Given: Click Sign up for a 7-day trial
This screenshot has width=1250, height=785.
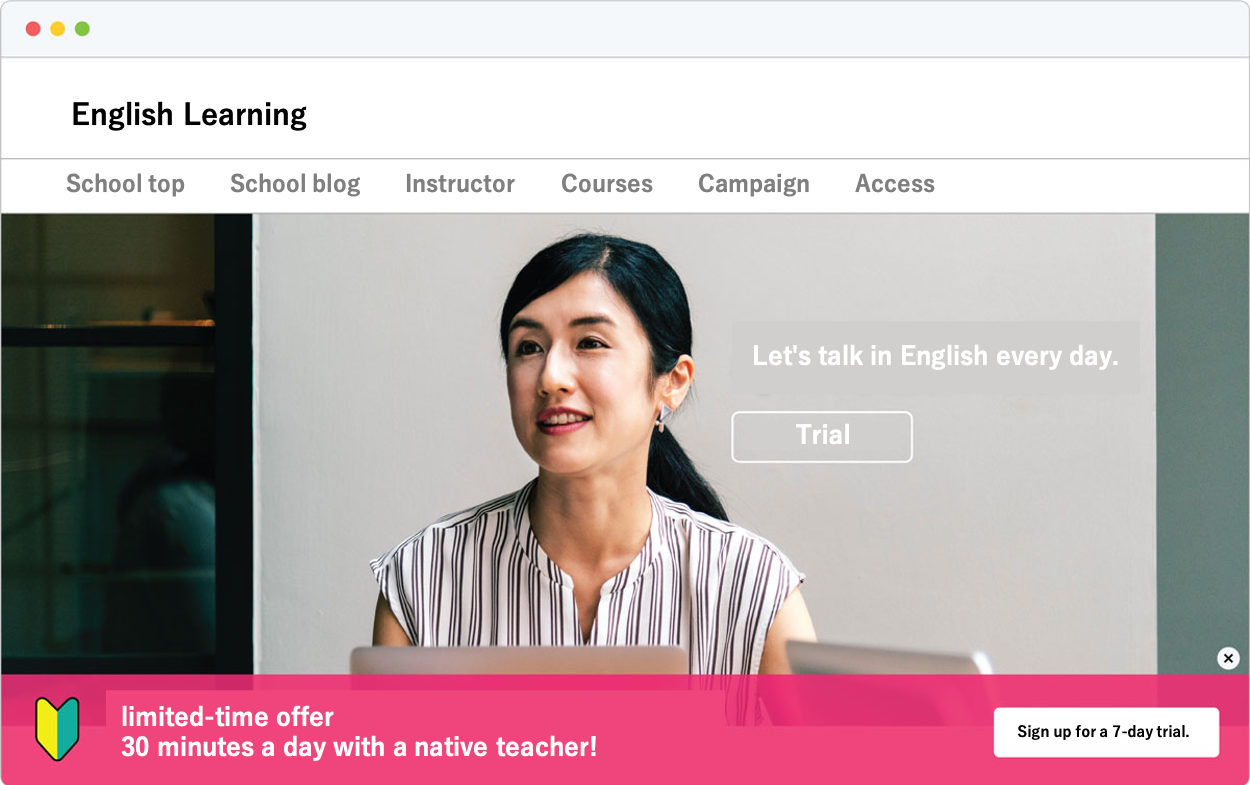Looking at the screenshot, I should (x=1106, y=732).
